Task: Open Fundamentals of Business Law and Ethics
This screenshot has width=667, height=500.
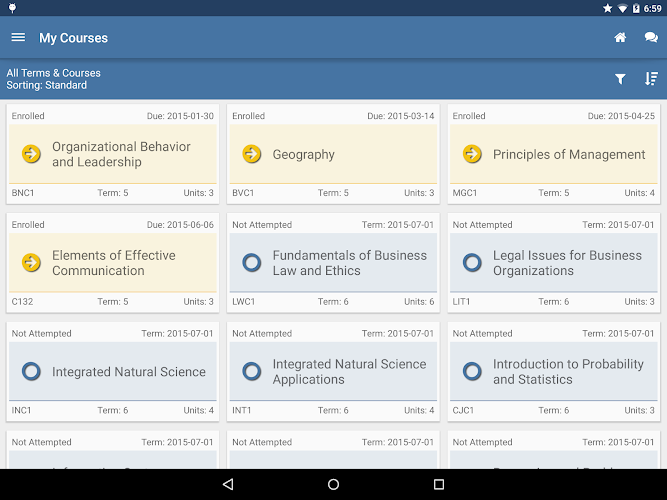Action: coord(349,263)
